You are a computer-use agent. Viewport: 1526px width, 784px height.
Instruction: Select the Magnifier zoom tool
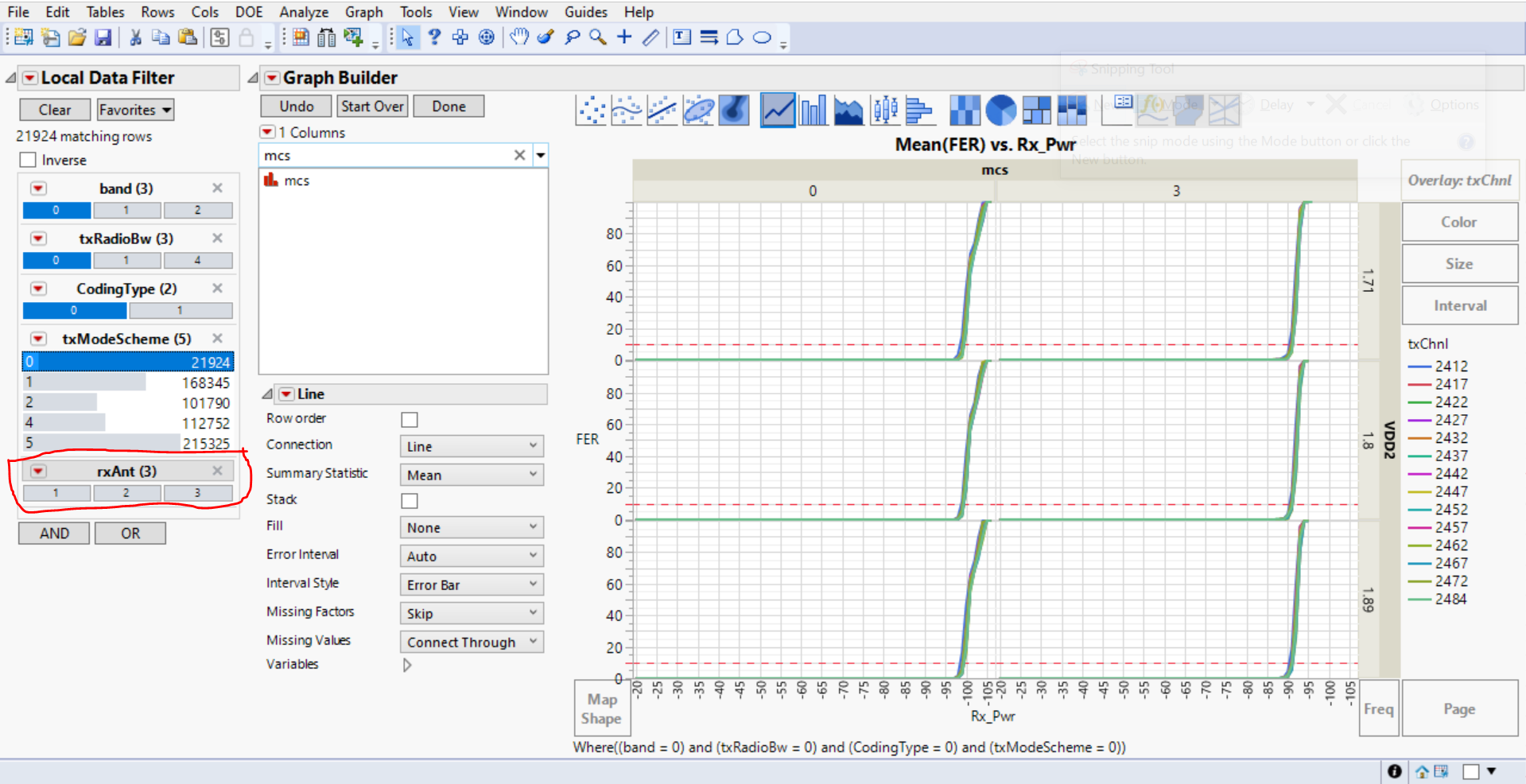598,37
